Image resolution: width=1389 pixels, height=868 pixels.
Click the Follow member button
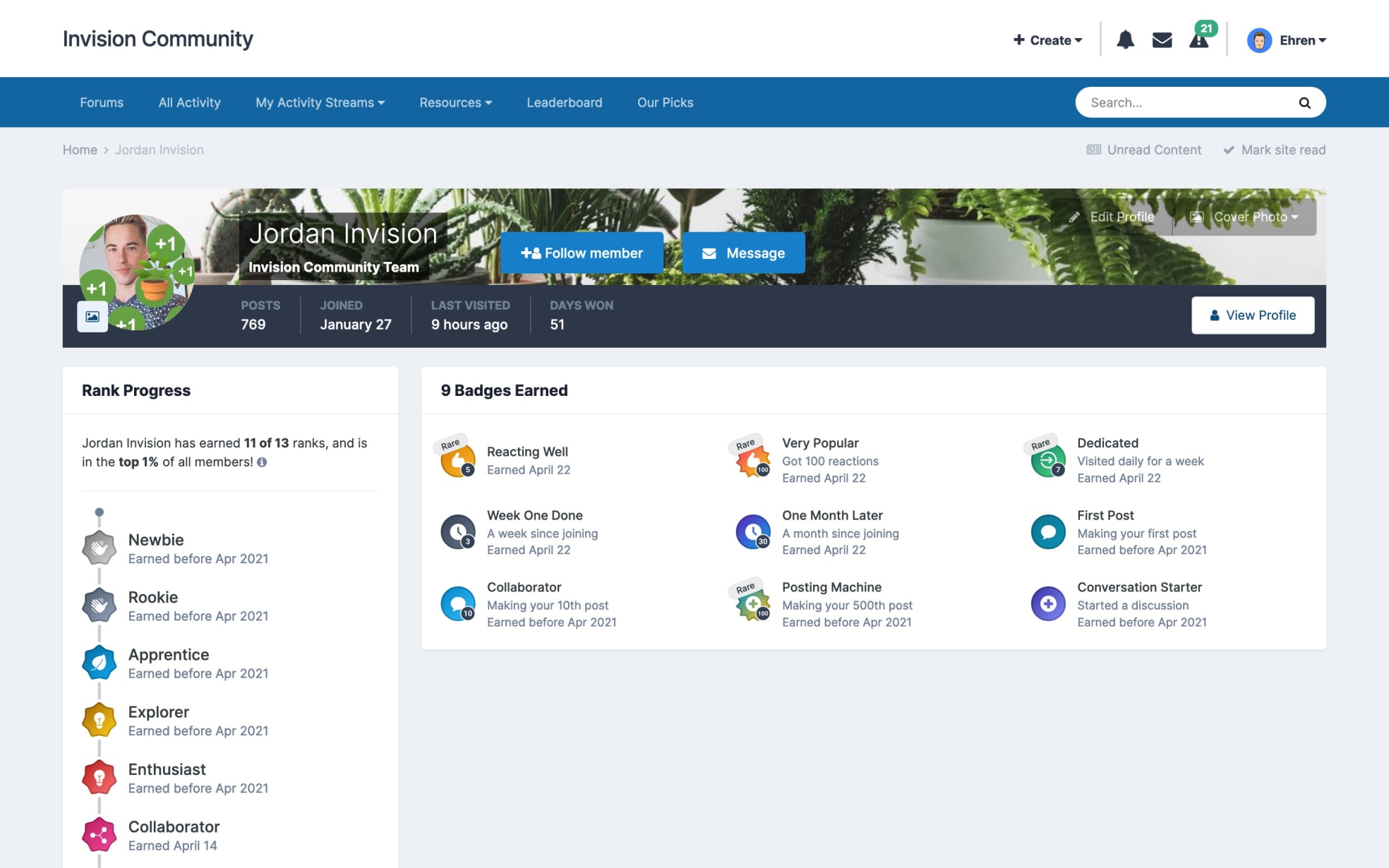click(582, 253)
